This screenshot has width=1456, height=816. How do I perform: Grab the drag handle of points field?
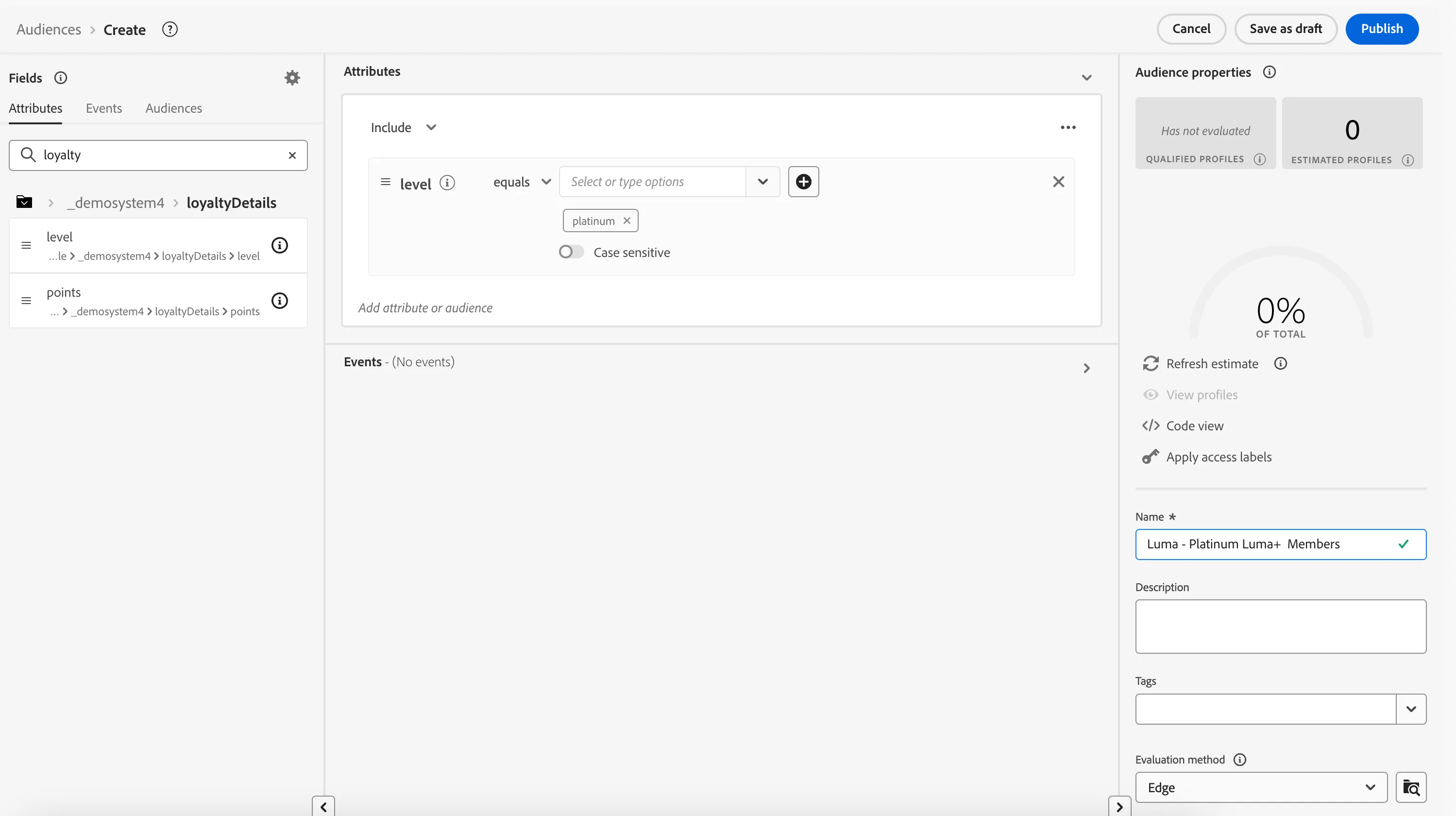click(26, 301)
